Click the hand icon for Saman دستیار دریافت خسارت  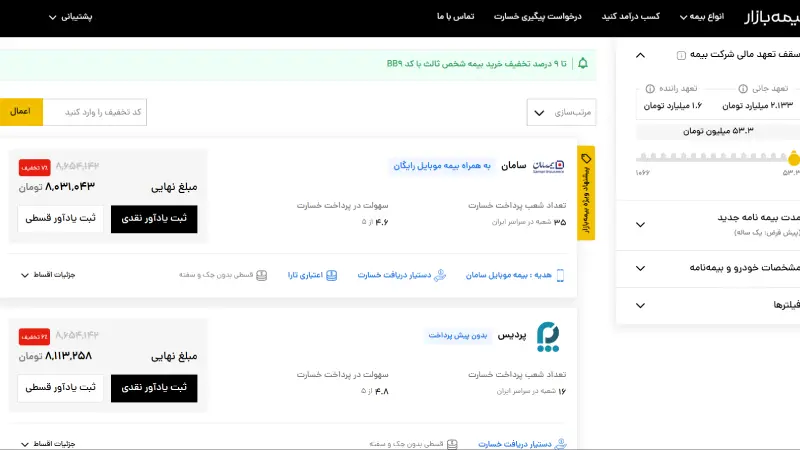(x=440, y=276)
